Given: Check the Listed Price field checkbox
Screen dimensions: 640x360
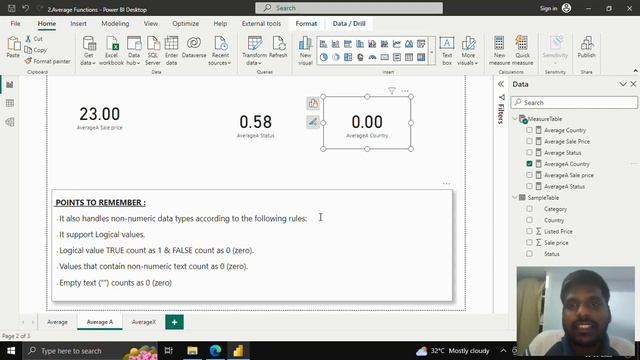Looking at the screenshot, I should coord(529,231).
